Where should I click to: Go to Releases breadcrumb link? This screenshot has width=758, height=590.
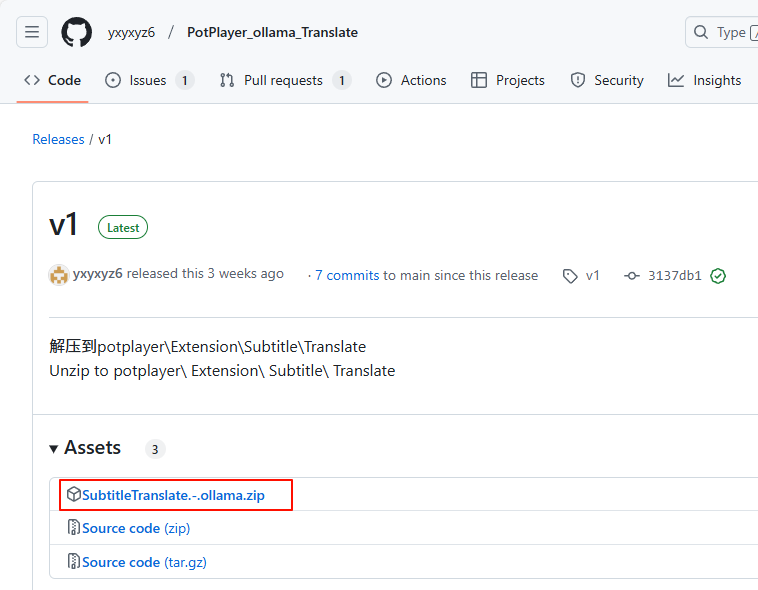coord(58,139)
